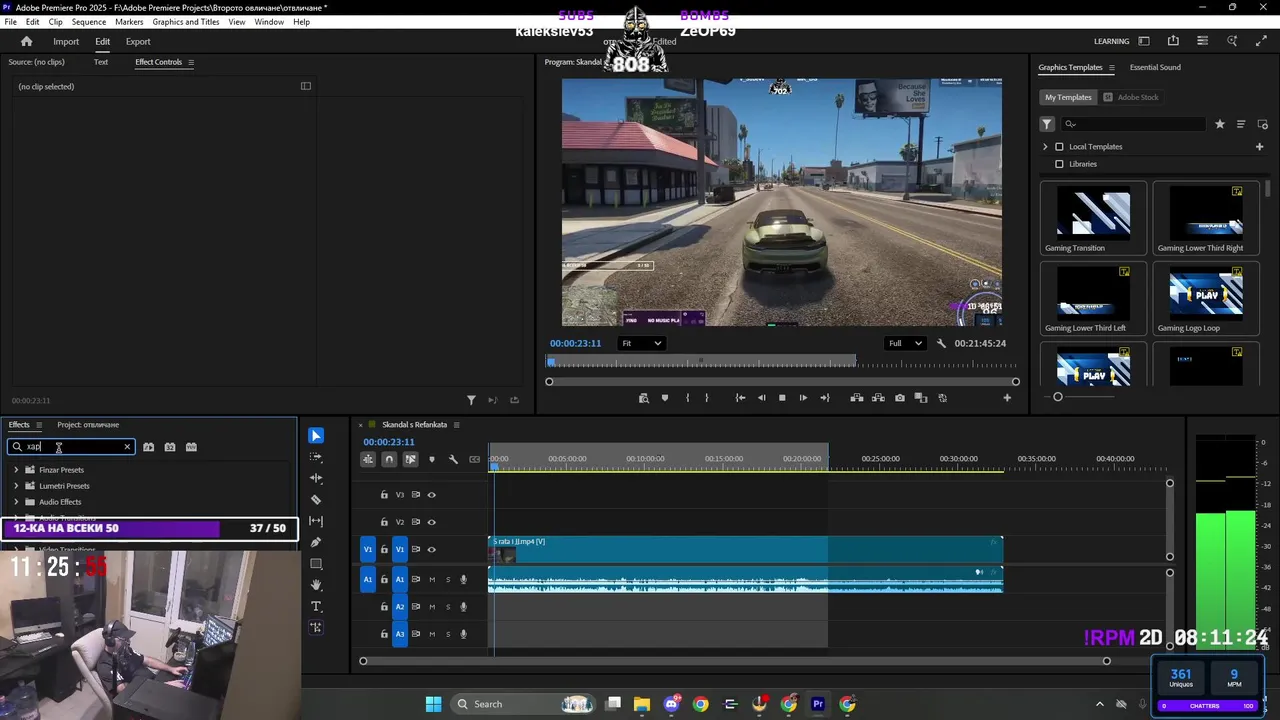The image size is (1280, 720).
Task: Open the Graphics and Titles menu
Action: point(186,22)
